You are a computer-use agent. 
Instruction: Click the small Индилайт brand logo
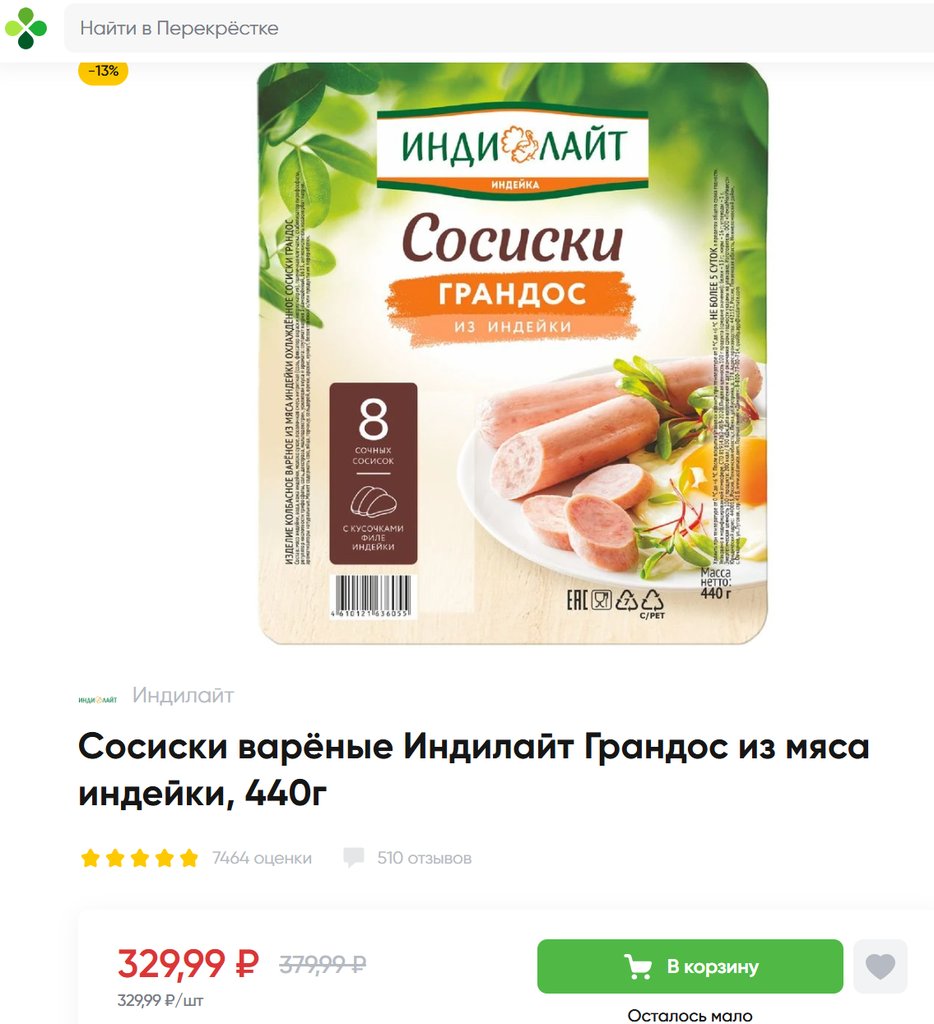pyautogui.click(x=97, y=699)
